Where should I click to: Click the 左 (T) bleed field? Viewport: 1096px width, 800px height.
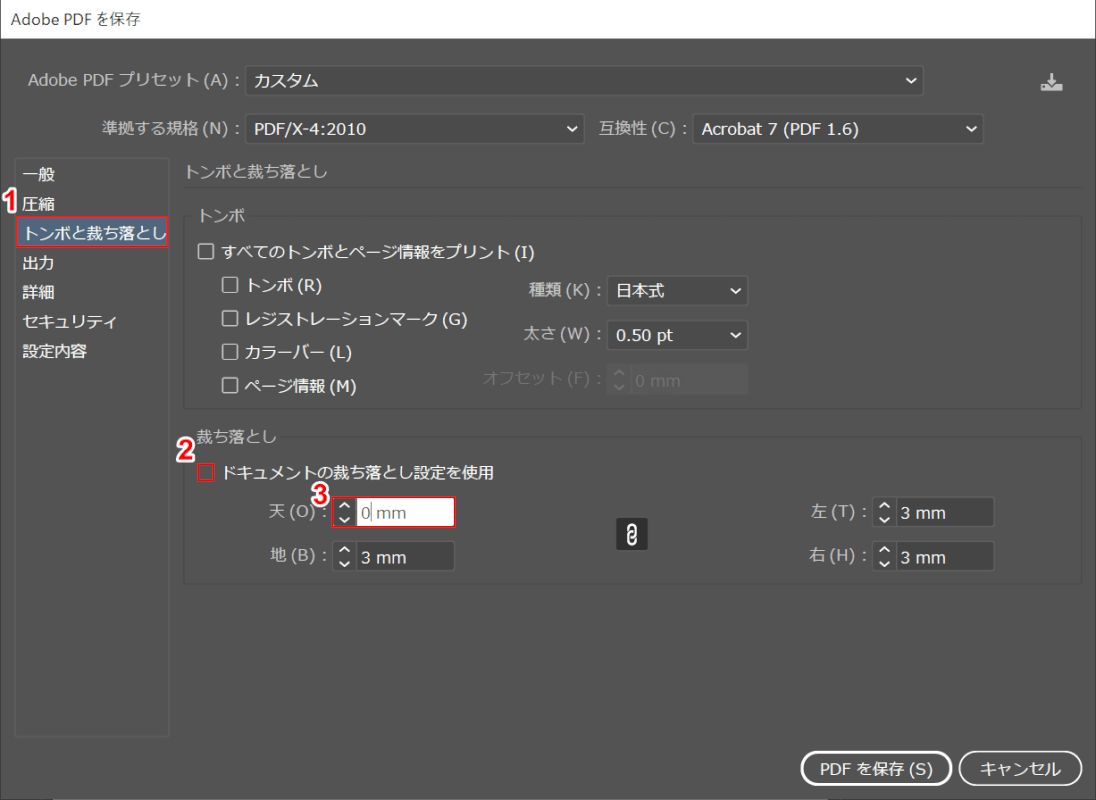945,512
